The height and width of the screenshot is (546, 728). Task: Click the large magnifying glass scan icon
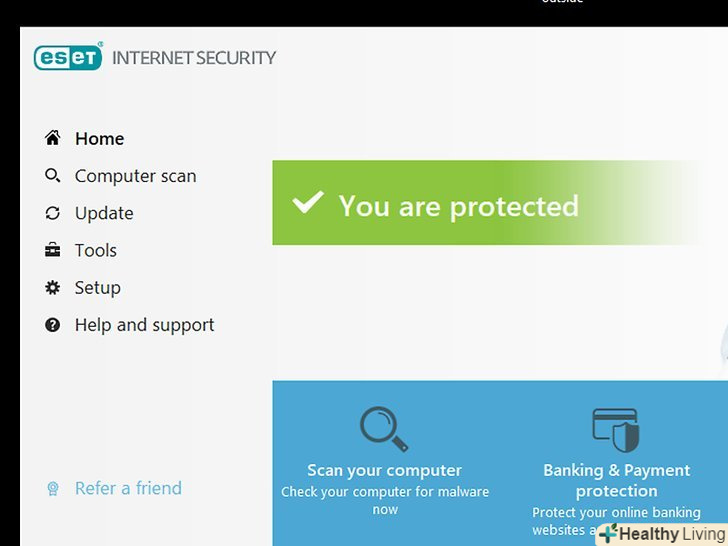coord(384,428)
